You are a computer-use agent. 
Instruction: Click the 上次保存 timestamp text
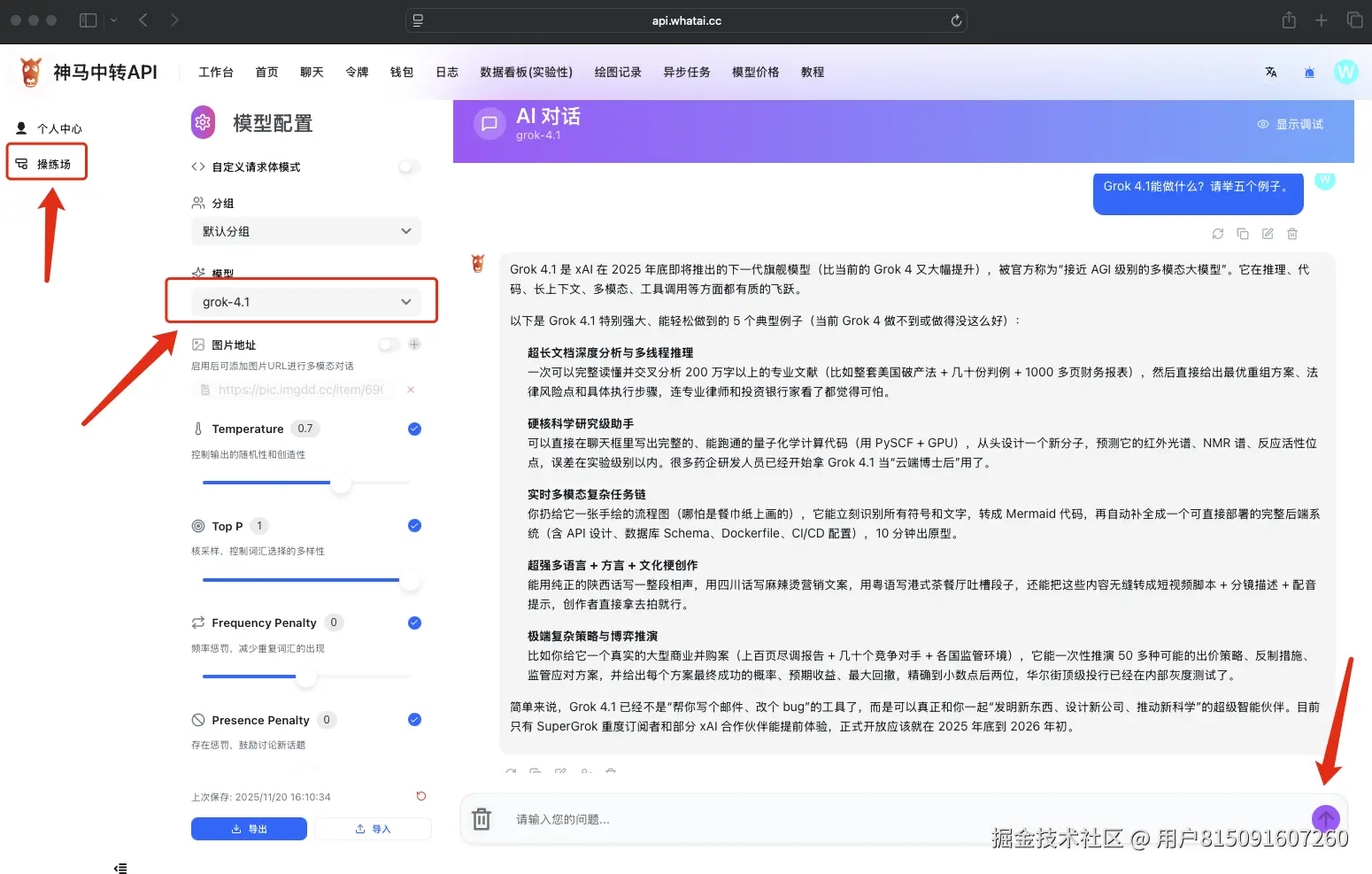click(x=261, y=797)
